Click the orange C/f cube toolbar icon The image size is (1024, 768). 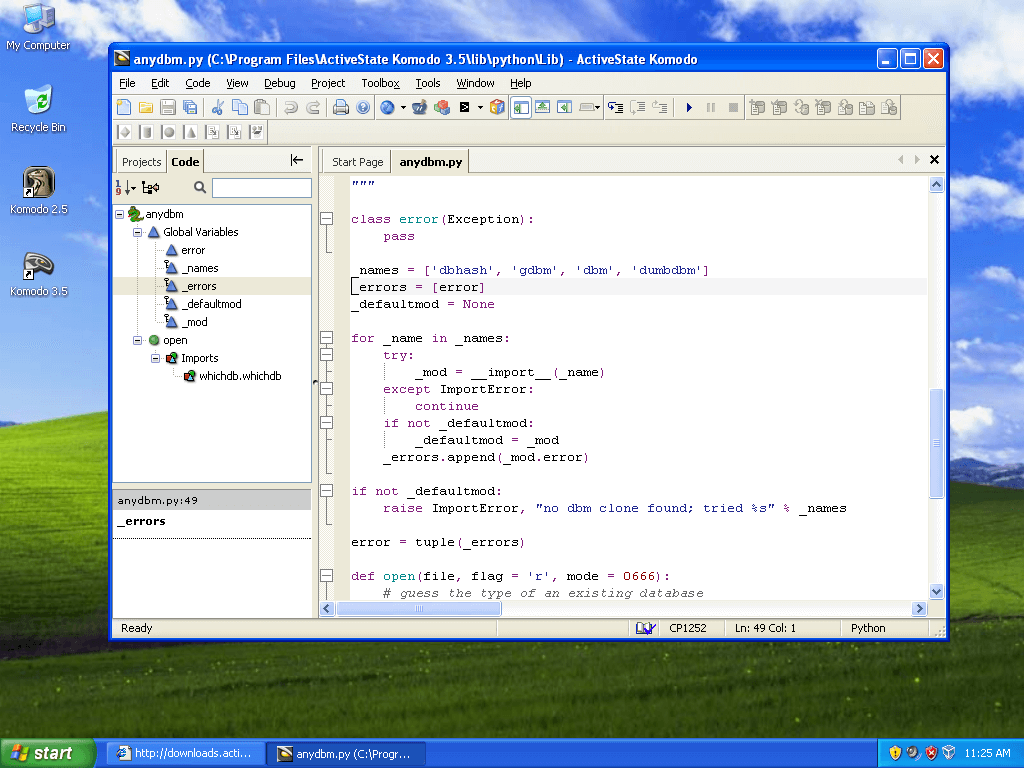pyautogui.click(x=497, y=107)
